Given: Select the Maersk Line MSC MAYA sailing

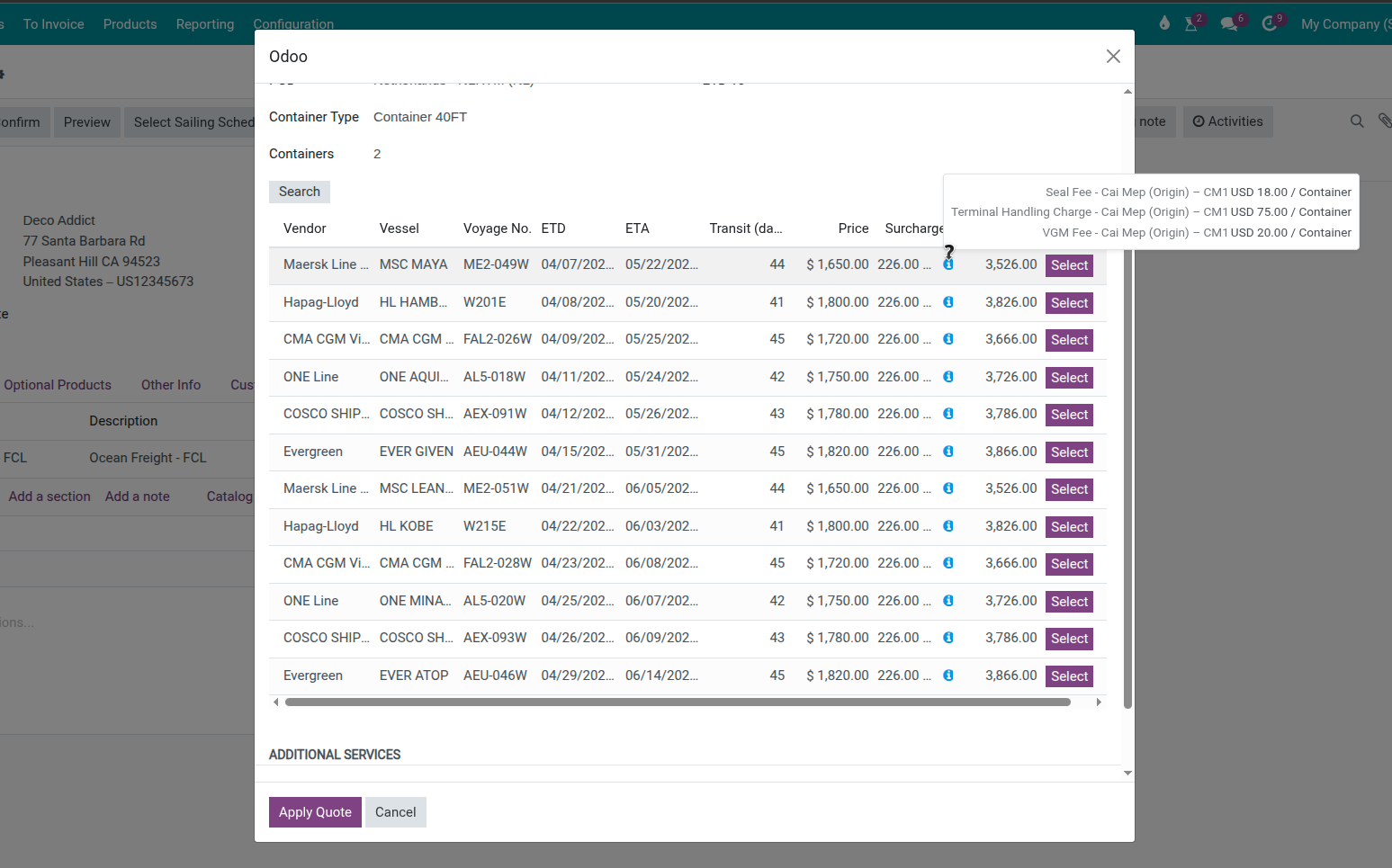Looking at the screenshot, I should [1069, 265].
